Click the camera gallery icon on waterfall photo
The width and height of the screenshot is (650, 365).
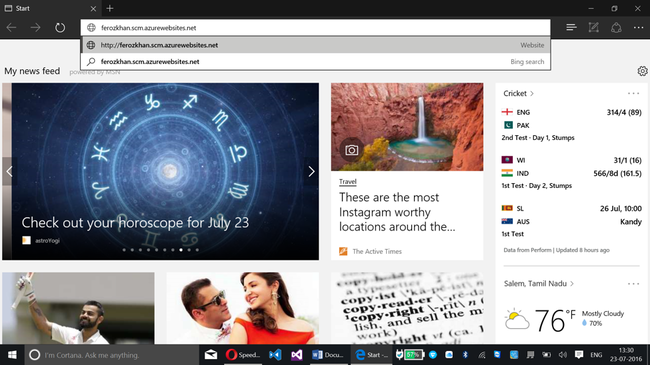tap(352, 150)
